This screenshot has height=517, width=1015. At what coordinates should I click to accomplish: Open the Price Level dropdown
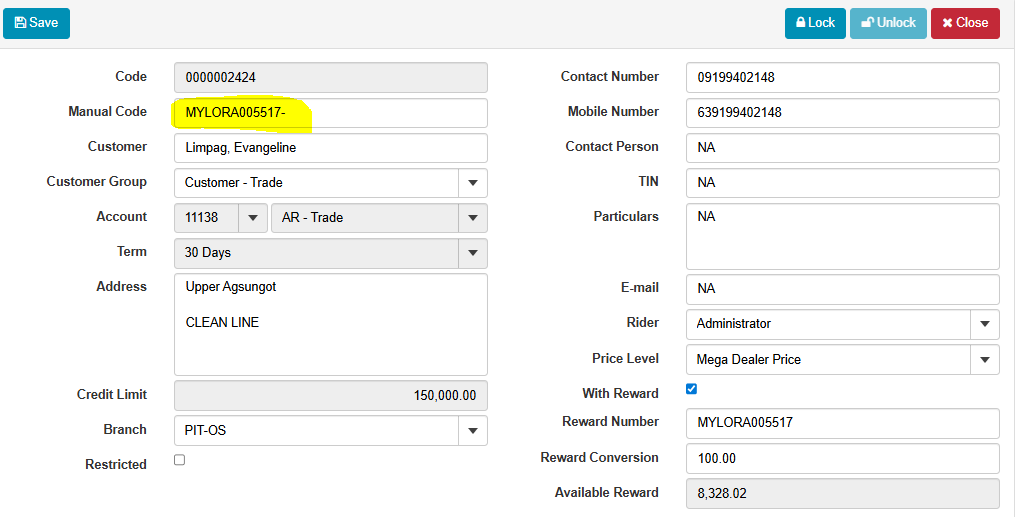click(984, 360)
